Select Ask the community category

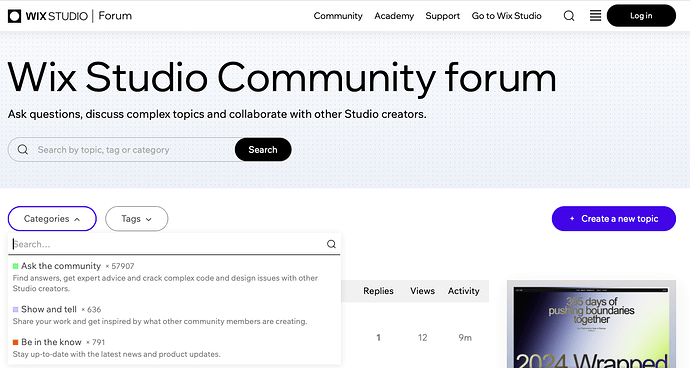(174, 277)
